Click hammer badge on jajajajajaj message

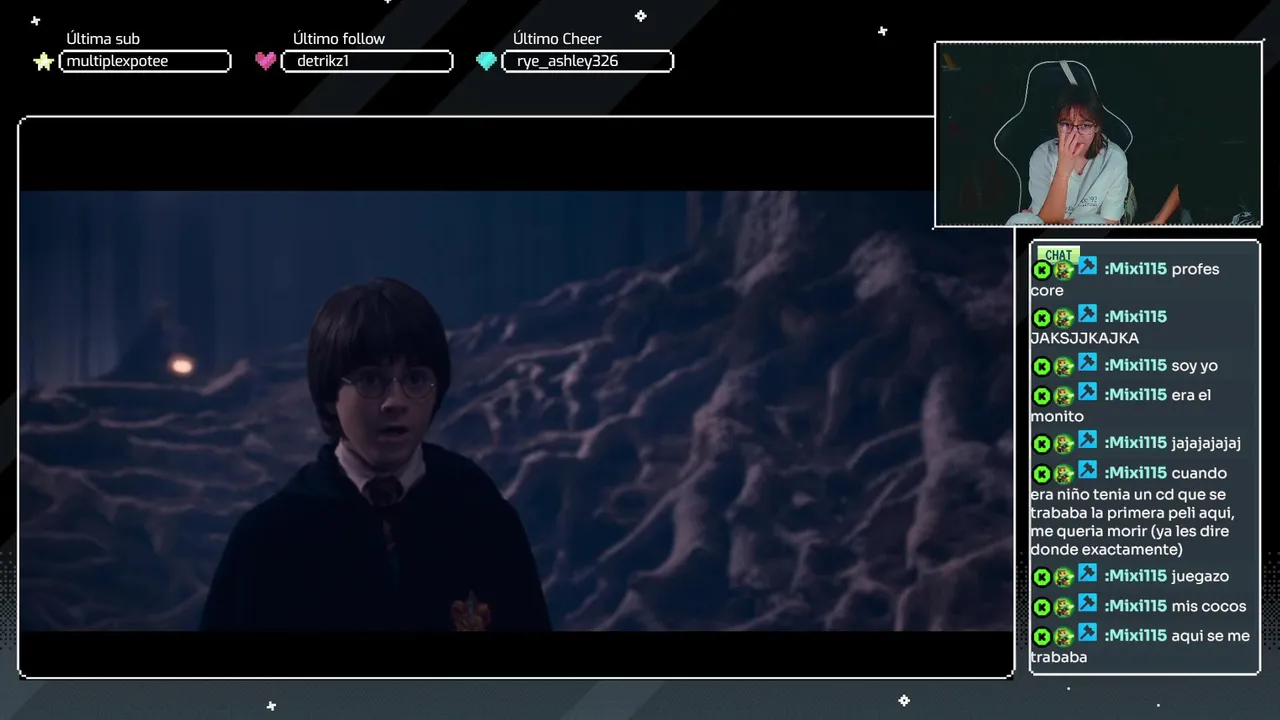coord(1087,441)
